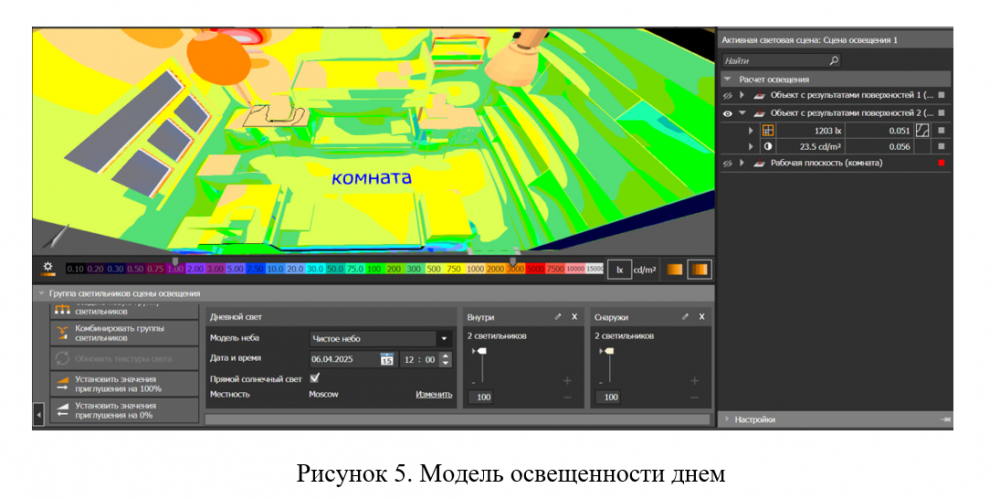
Task: Click the lower scale marker at 1.00
Action: [175, 262]
